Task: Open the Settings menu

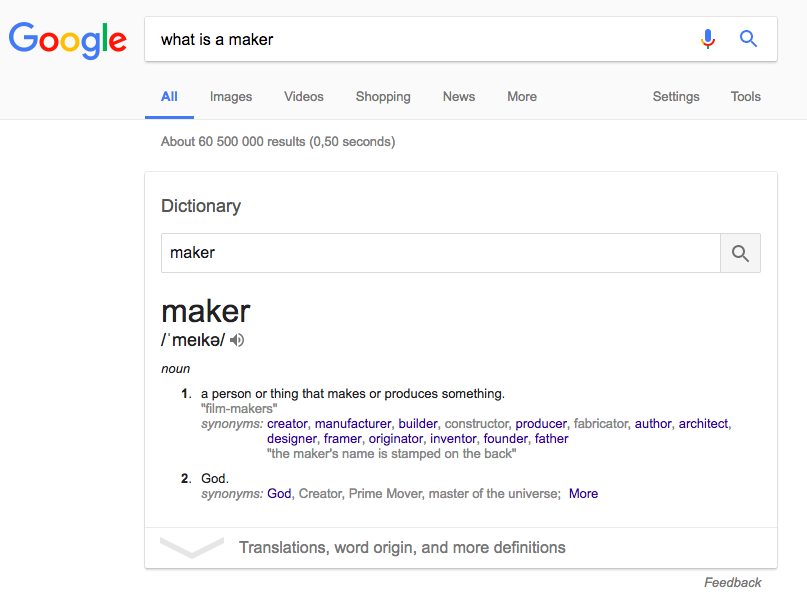Action: click(x=676, y=97)
